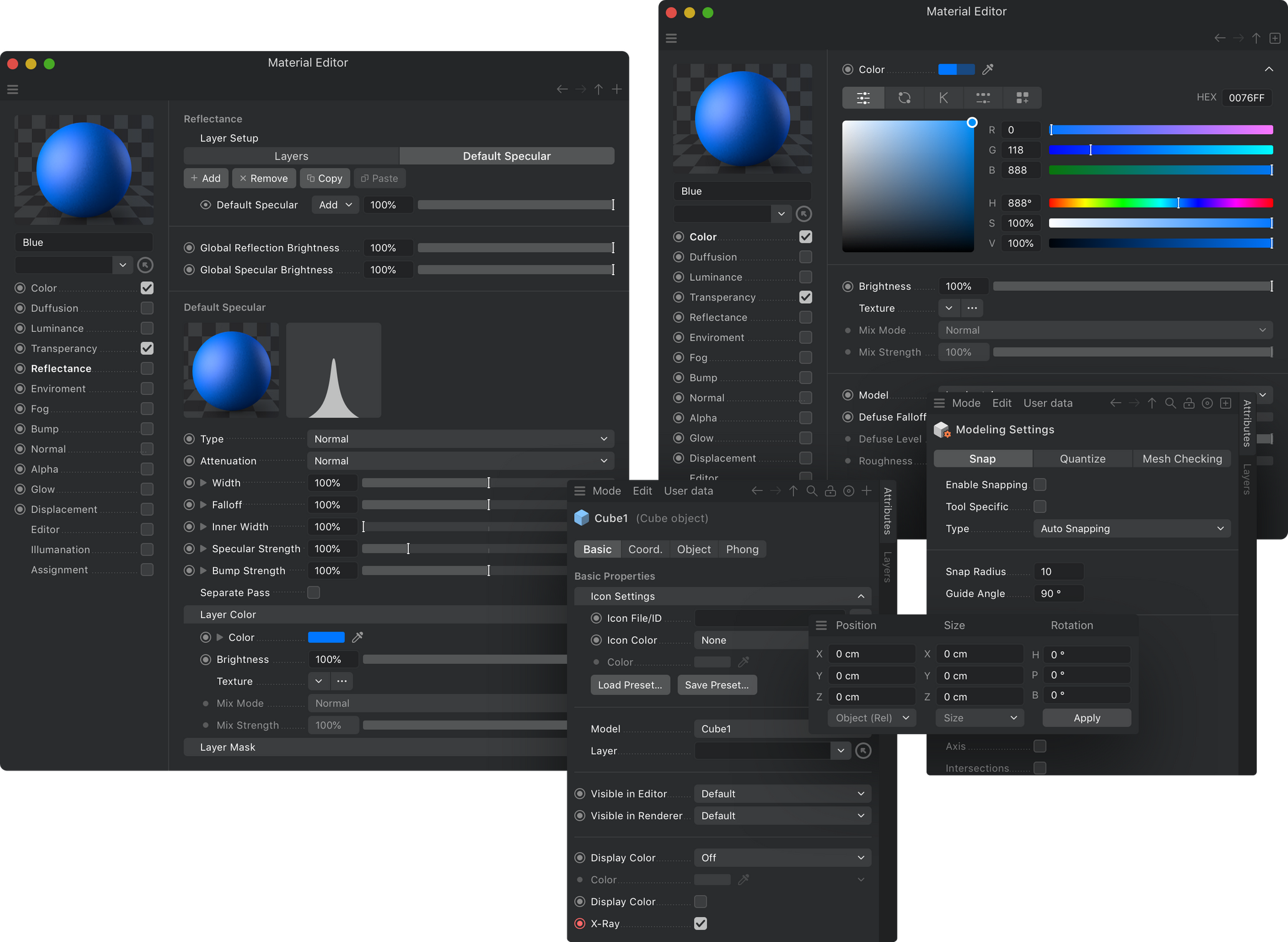
Task: Enable the Reflectance channel checkbox
Action: point(147,368)
